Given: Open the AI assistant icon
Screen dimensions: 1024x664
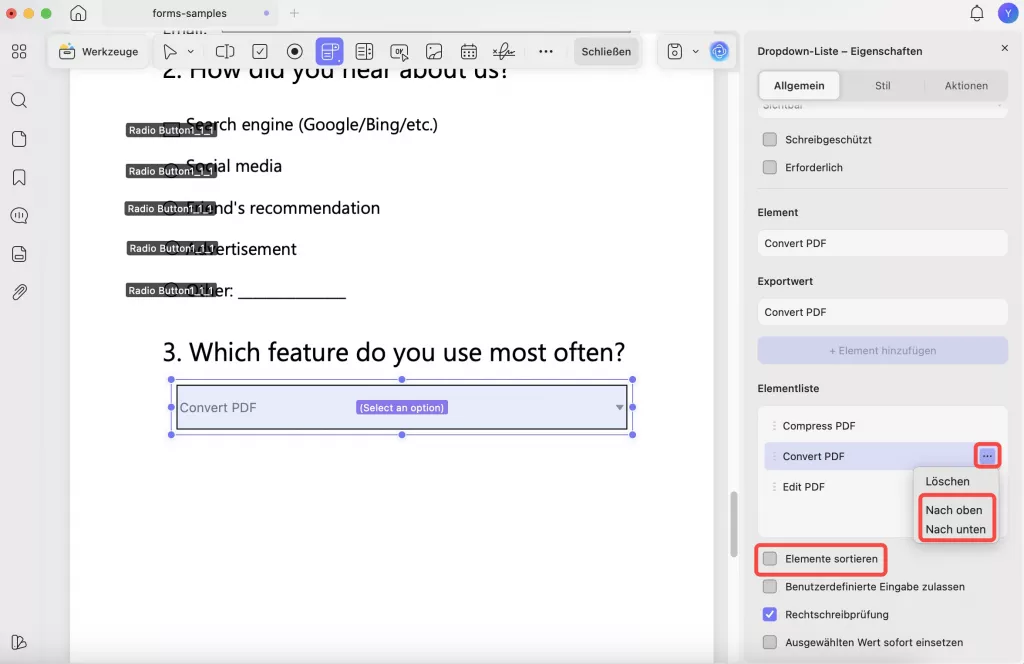Looking at the screenshot, I should click(x=719, y=52).
